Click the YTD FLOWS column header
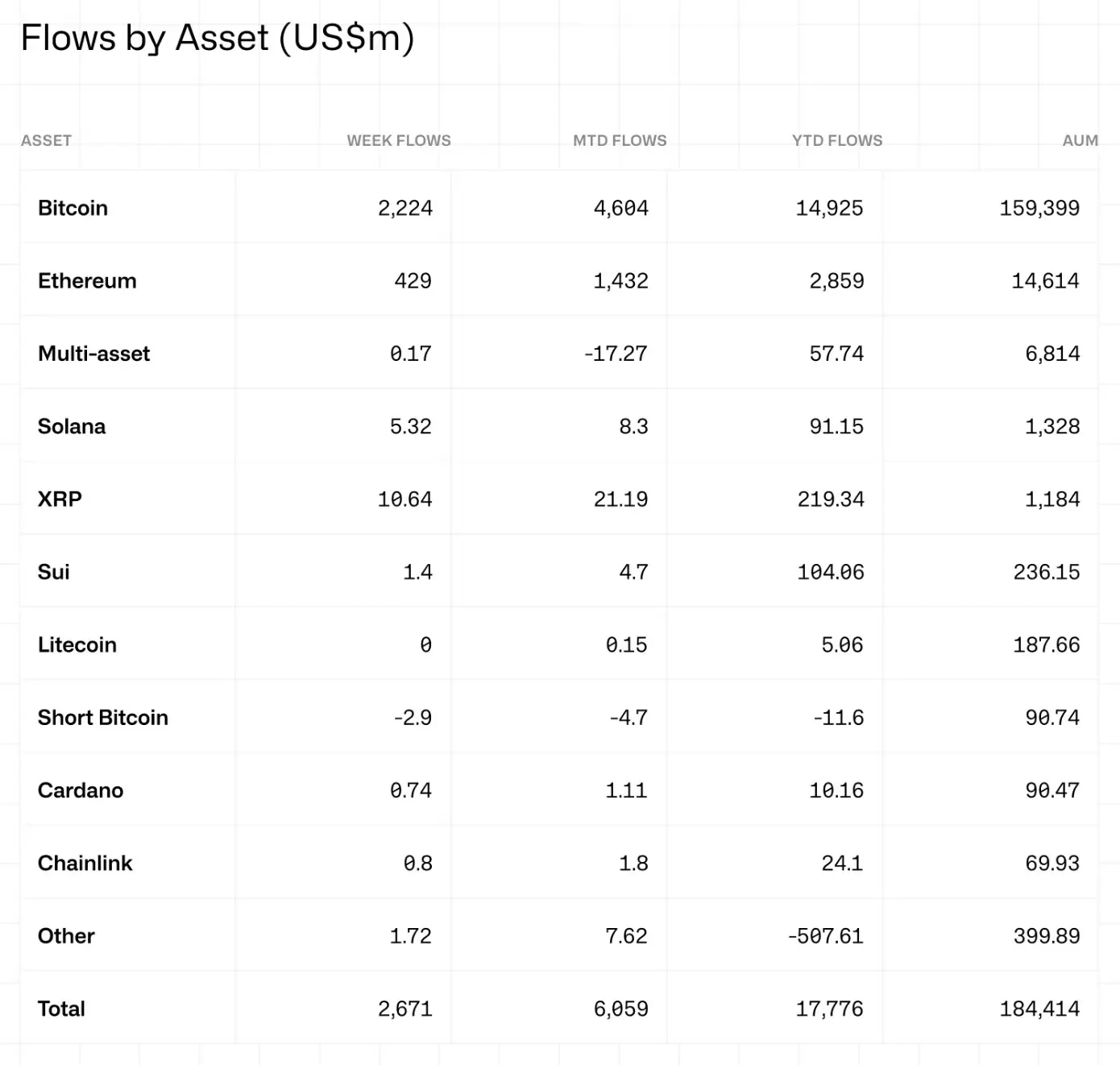The height and width of the screenshot is (1065, 1120). (837, 140)
